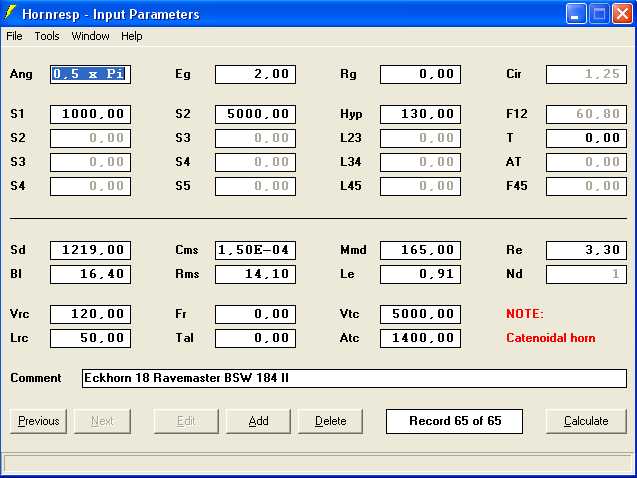The image size is (637, 478).
Task: Click the Bl field showing 16,40
Action: [90, 274]
